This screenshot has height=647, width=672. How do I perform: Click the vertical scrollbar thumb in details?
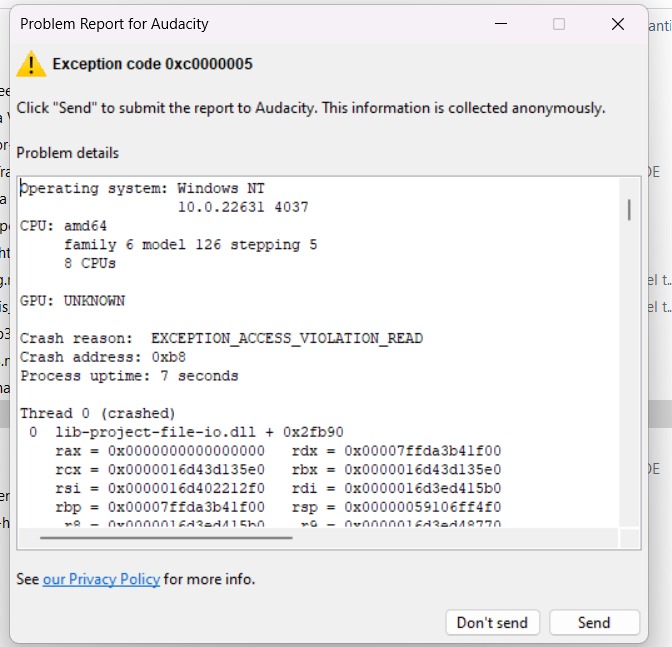[x=629, y=210]
